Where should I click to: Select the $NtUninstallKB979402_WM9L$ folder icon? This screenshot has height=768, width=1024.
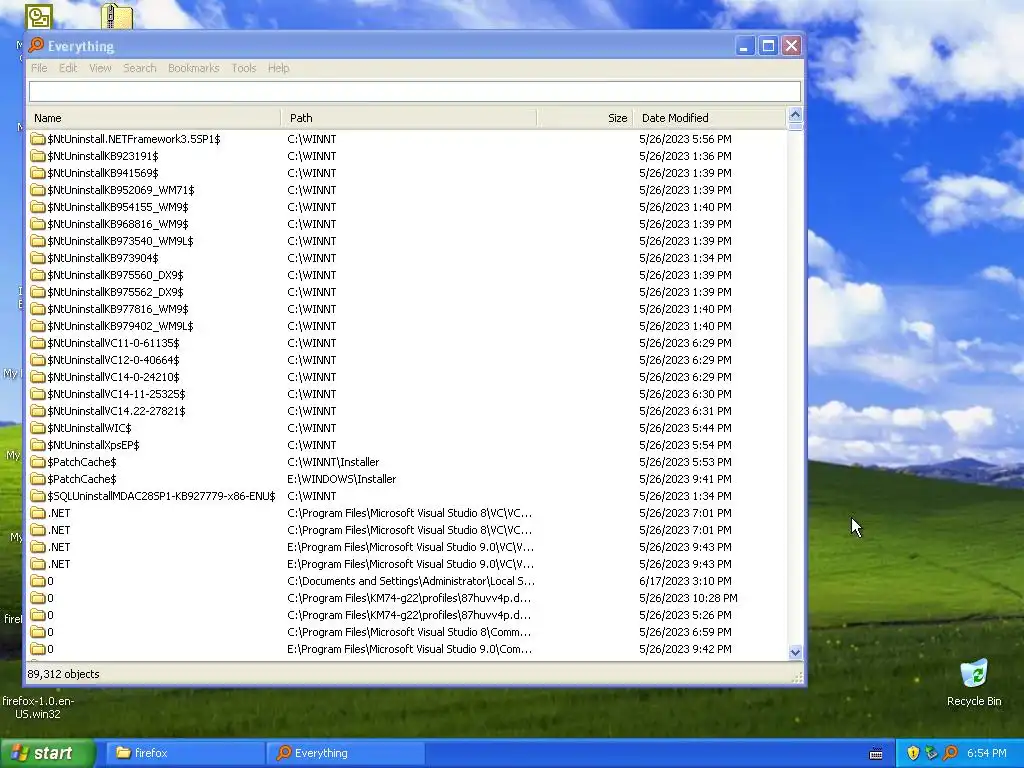pyautogui.click(x=38, y=326)
